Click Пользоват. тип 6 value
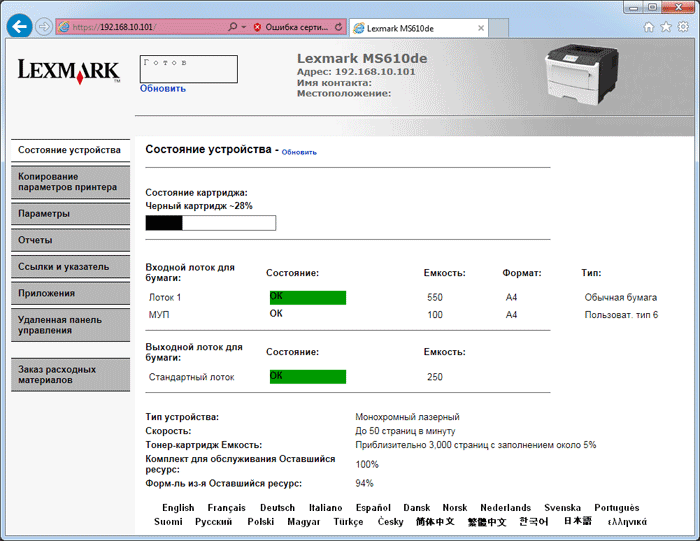The width and height of the screenshot is (700, 541). coord(621,315)
